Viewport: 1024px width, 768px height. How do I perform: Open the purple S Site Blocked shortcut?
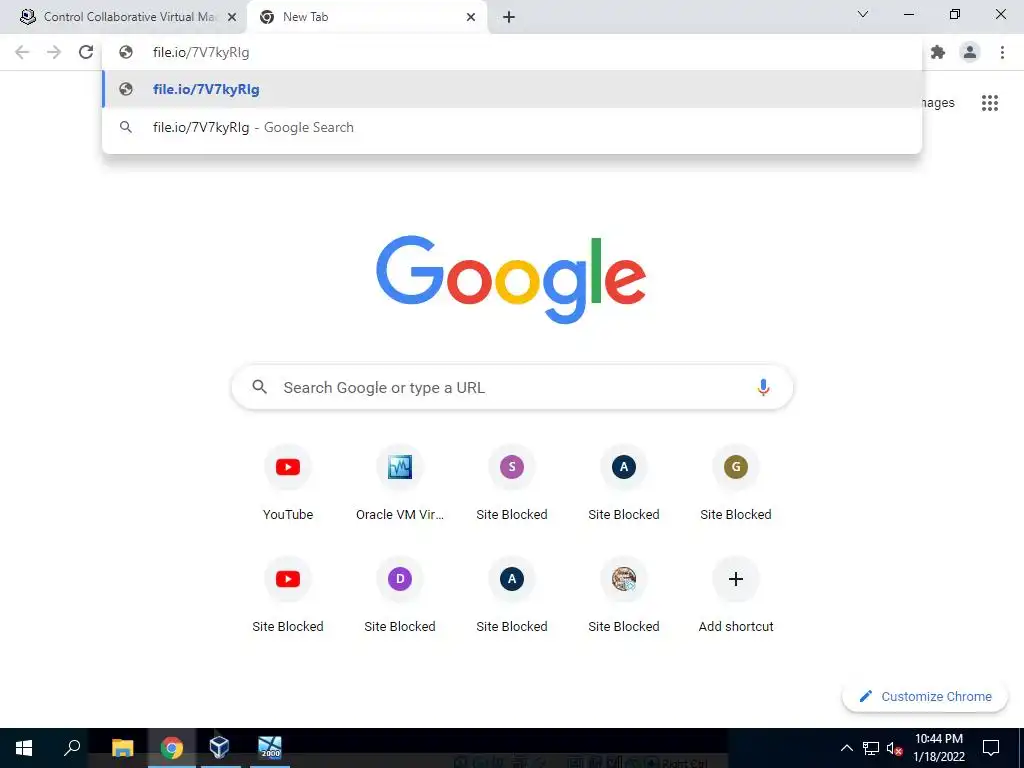tap(512, 483)
